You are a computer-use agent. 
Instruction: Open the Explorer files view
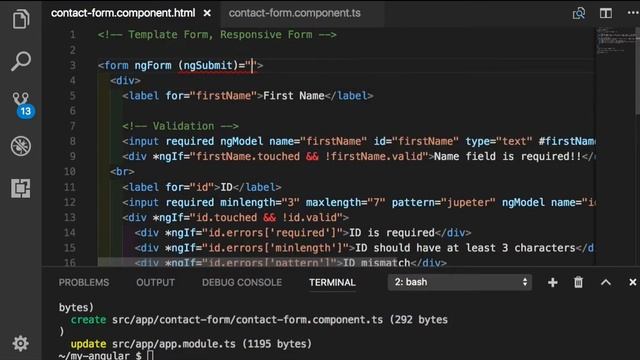point(21,19)
